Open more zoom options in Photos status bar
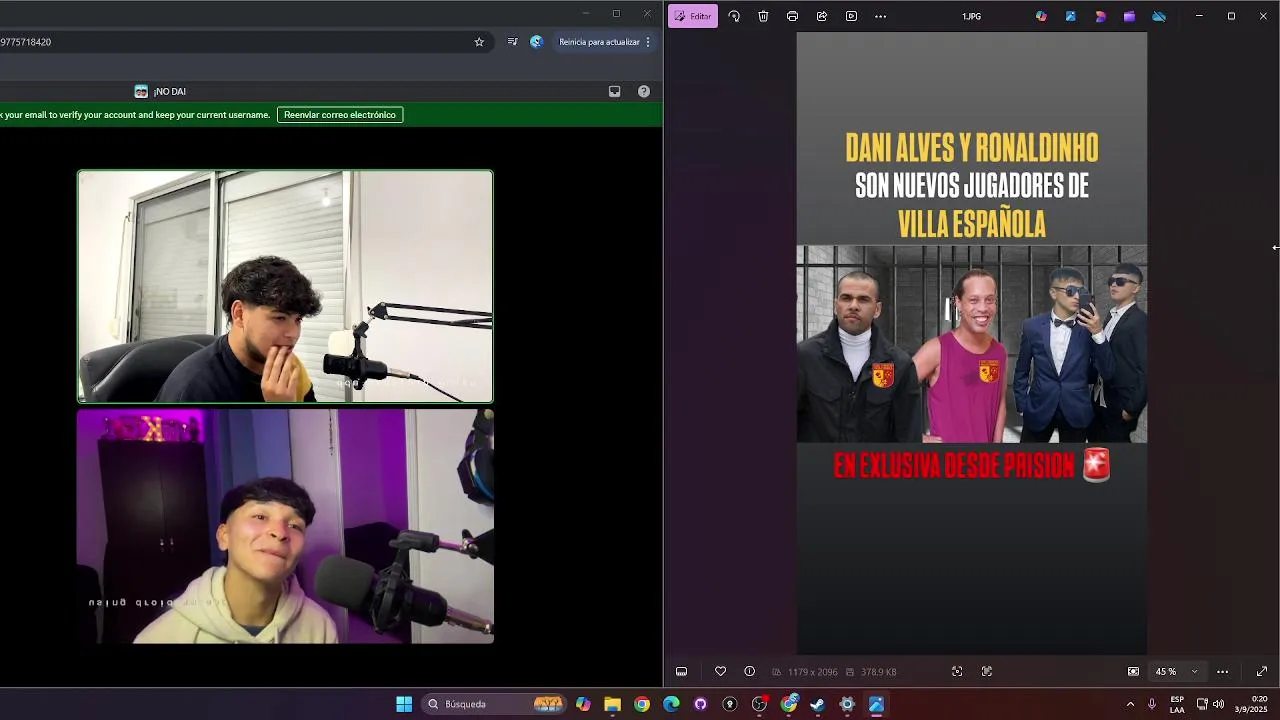 pos(1222,671)
